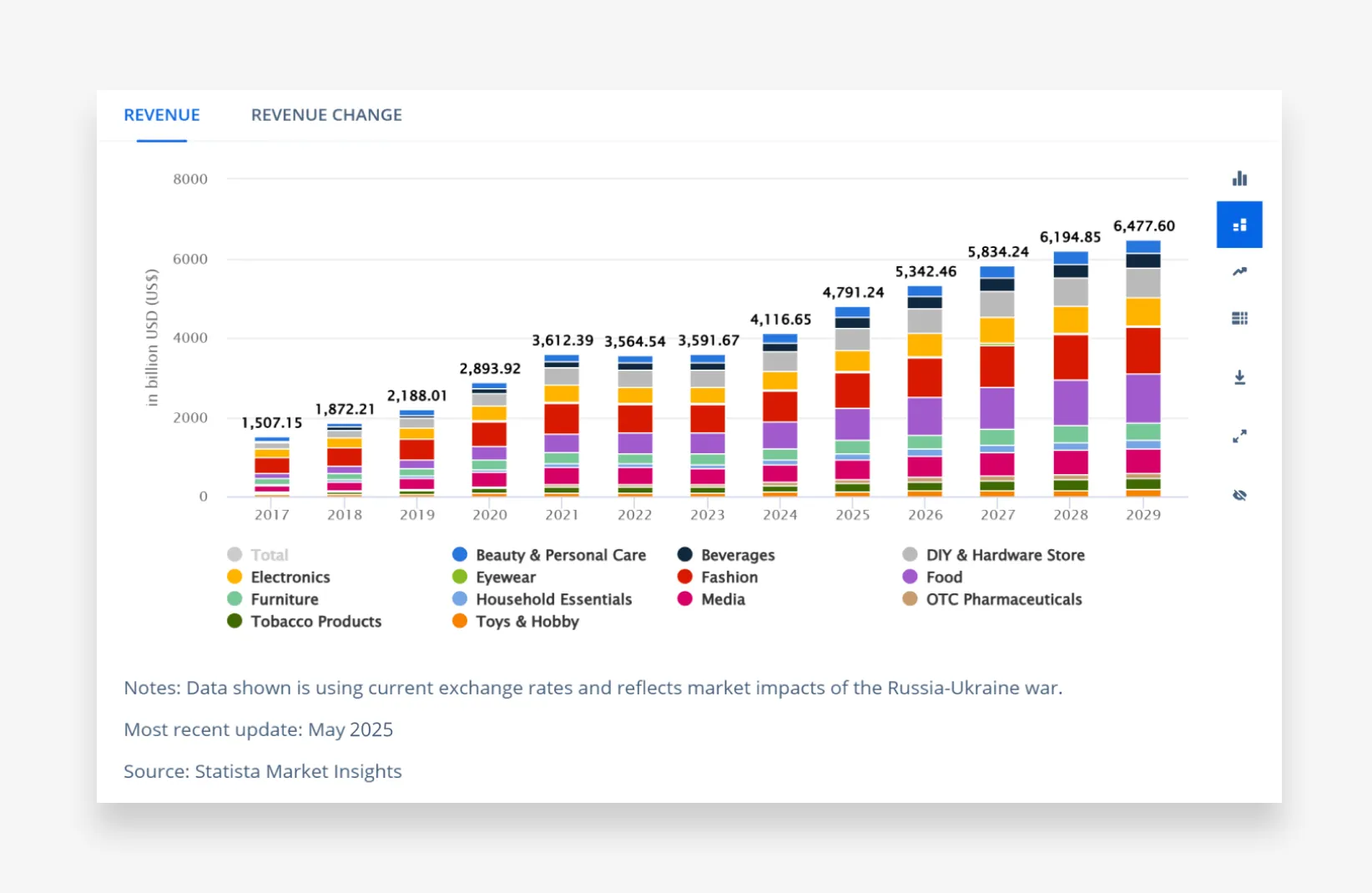This screenshot has width=1372, height=893.
Task: Switch to the REVENUE CHANGE tab
Action: pyautogui.click(x=326, y=115)
